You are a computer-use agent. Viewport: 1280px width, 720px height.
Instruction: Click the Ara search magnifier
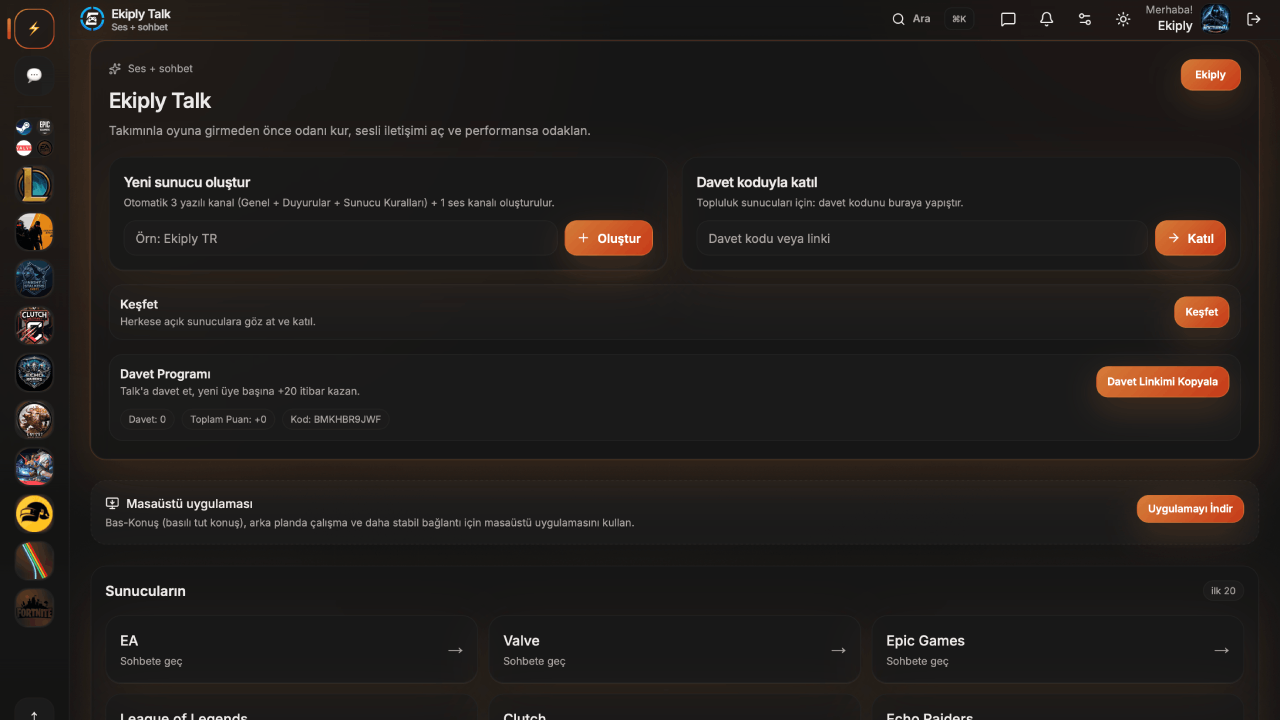(x=899, y=19)
